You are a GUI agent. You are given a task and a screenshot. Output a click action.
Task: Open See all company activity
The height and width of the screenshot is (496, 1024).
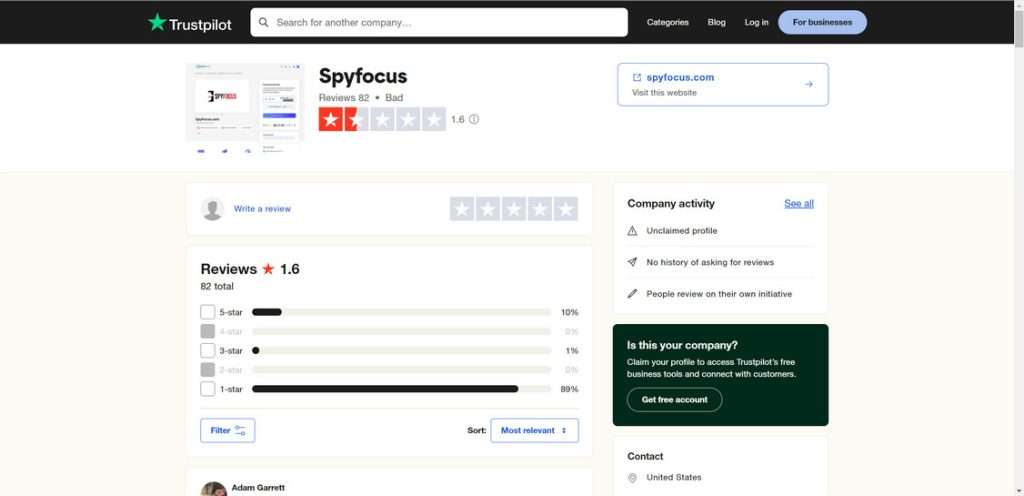pyautogui.click(x=799, y=204)
